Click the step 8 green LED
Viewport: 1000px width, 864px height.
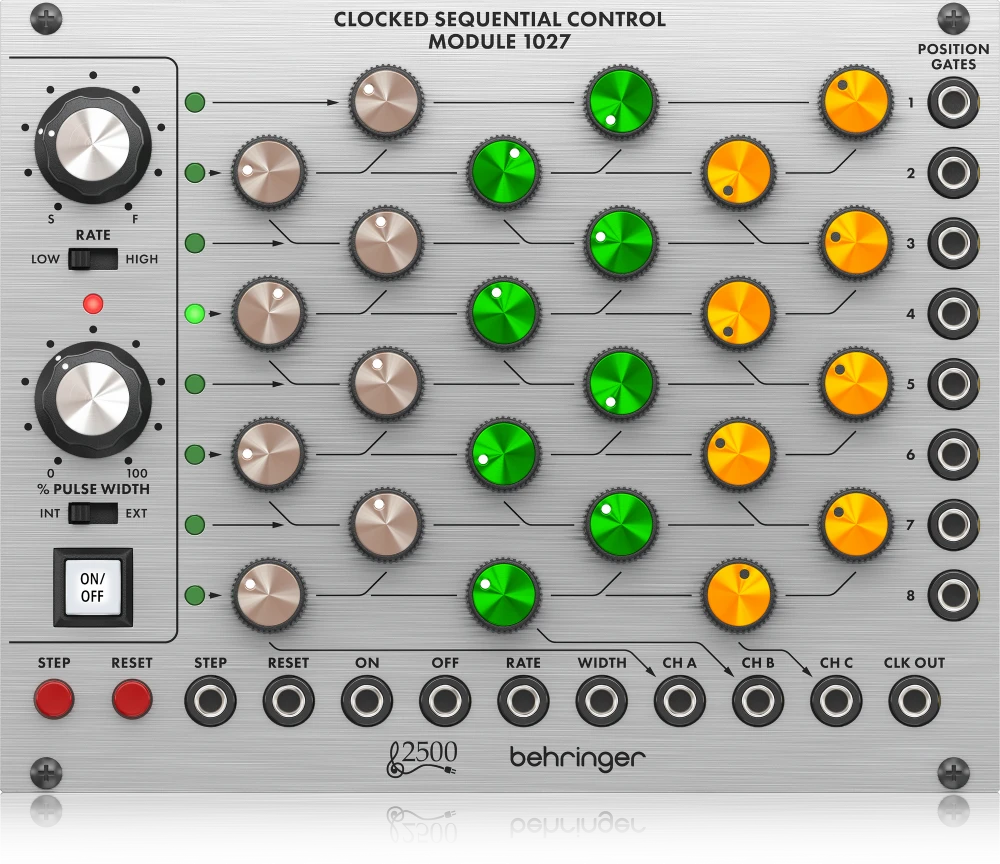(195, 595)
